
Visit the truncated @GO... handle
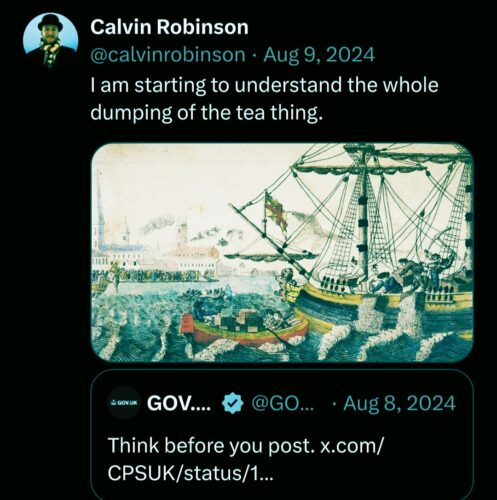(283, 403)
